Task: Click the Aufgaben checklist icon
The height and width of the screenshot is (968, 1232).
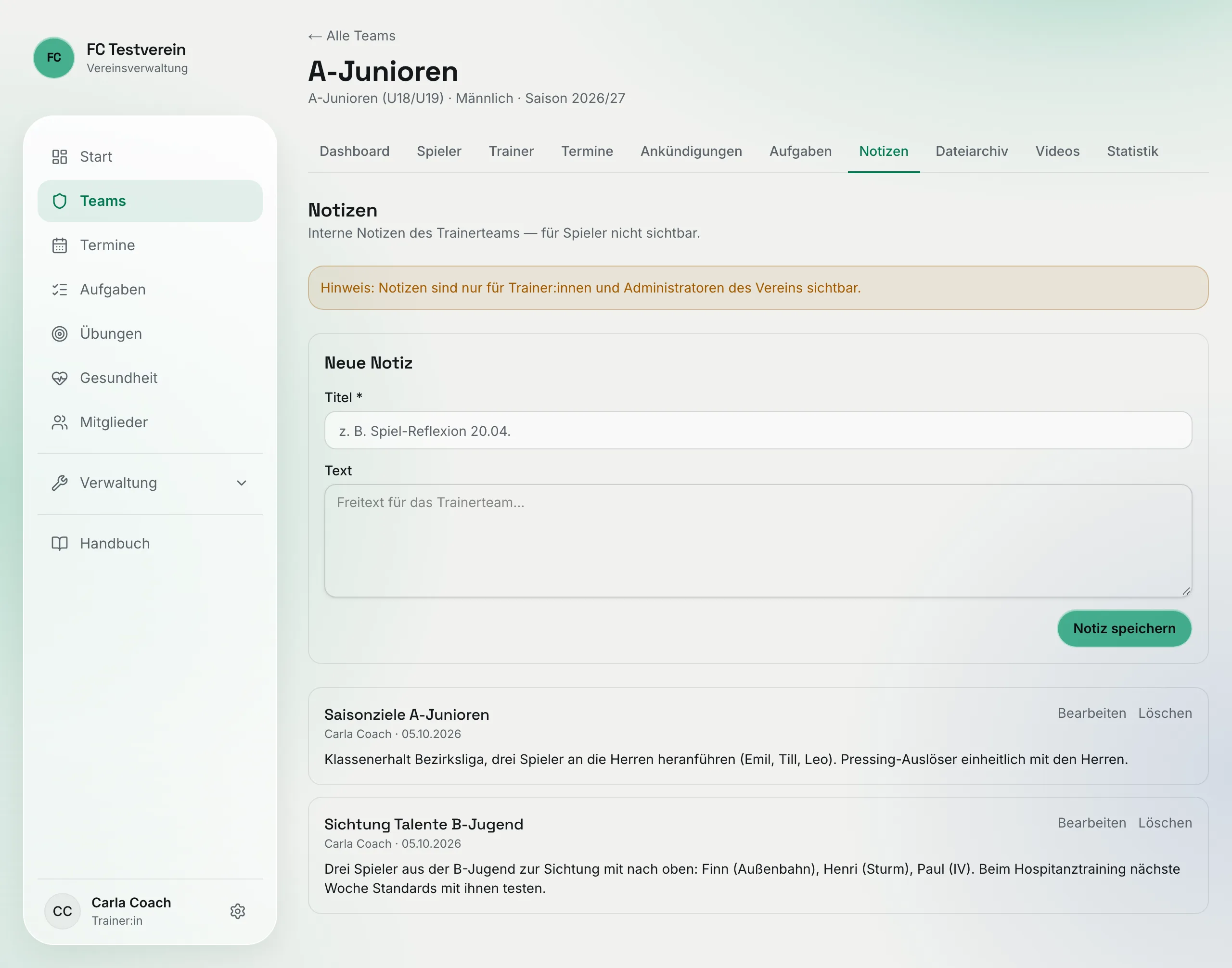Action: tap(60, 290)
